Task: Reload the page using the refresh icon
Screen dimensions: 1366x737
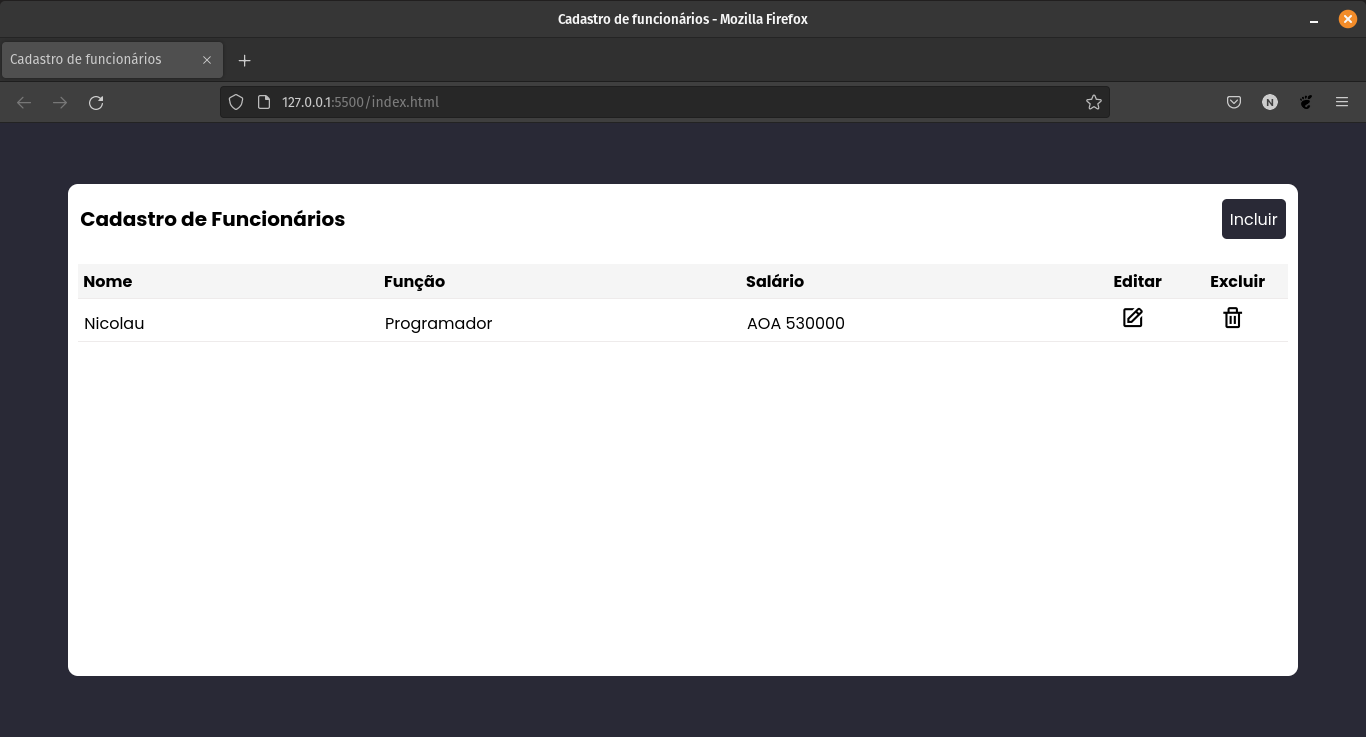Action: [x=96, y=102]
